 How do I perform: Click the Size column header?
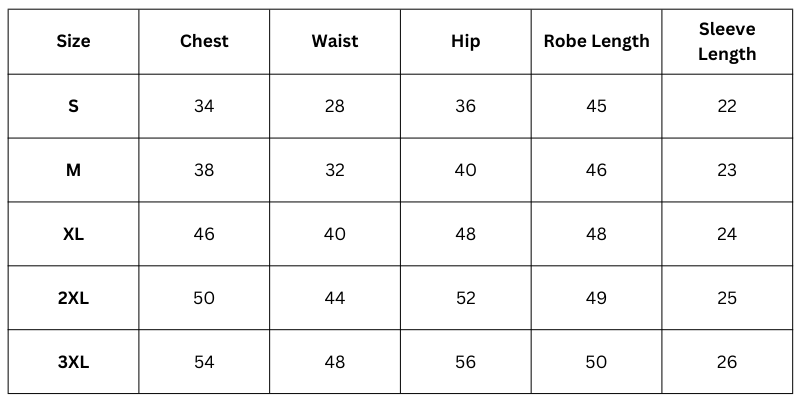[x=73, y=42]
